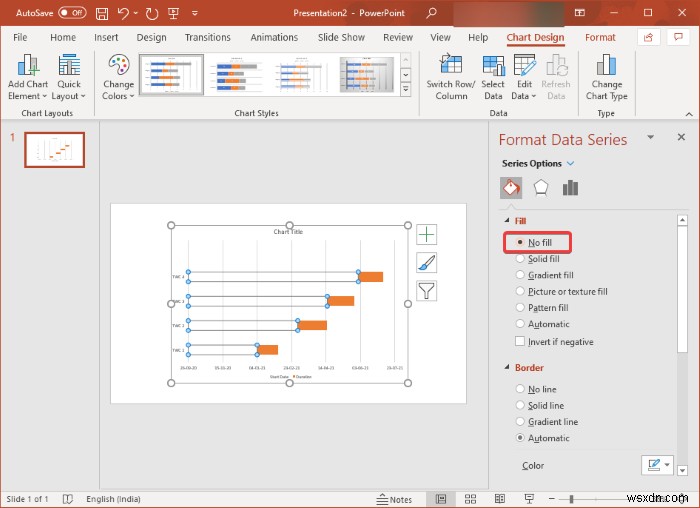Click the Save icon in title bar
Image resolution: width=700 pixels, height=508 pixels.
(x=102, y=13)
